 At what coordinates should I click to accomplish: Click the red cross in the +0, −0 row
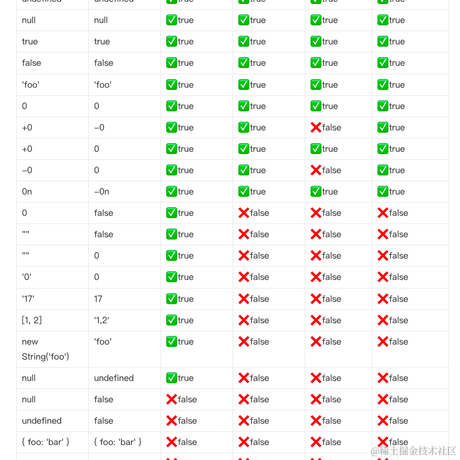click(316, 127)
